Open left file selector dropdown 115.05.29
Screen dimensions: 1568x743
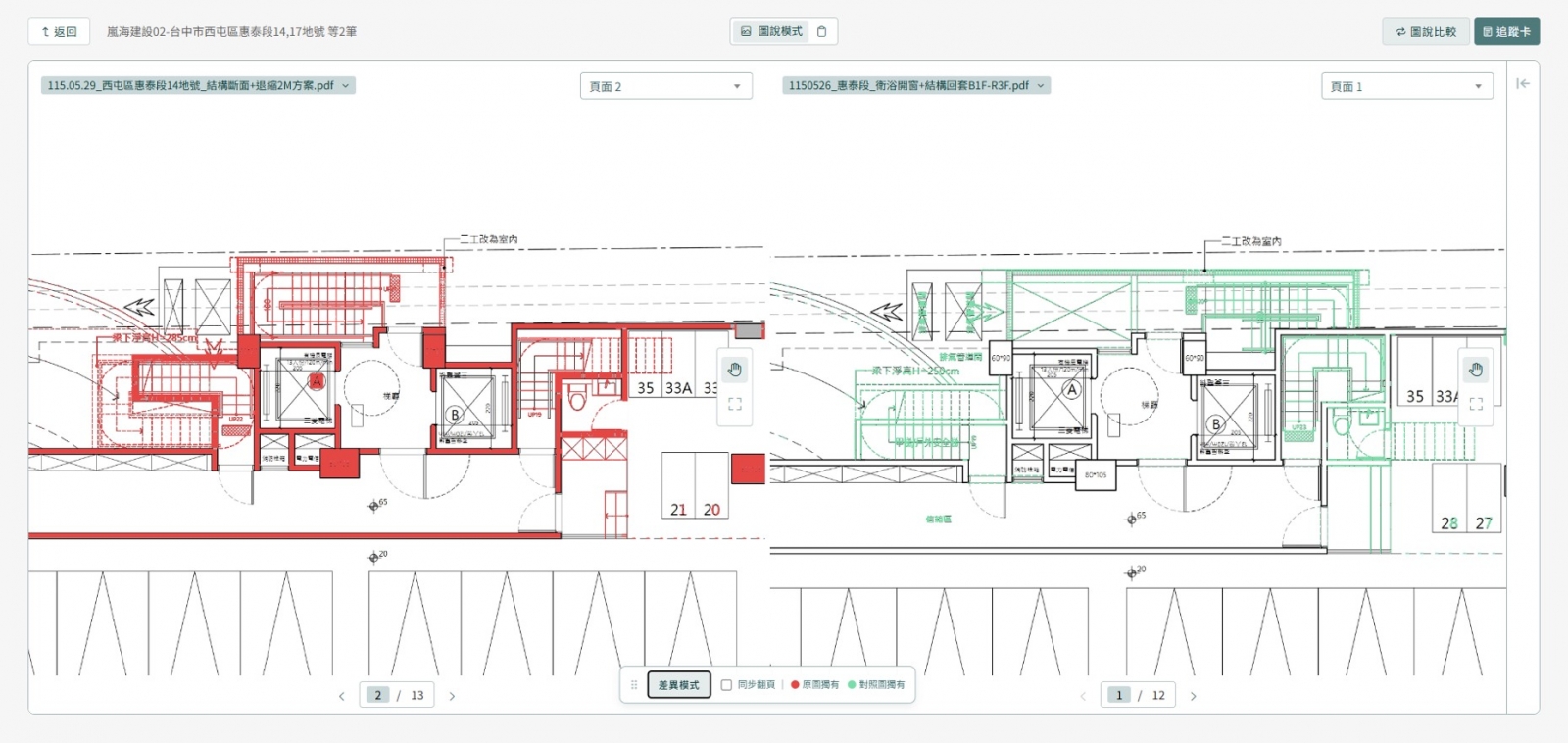point(198,85)
